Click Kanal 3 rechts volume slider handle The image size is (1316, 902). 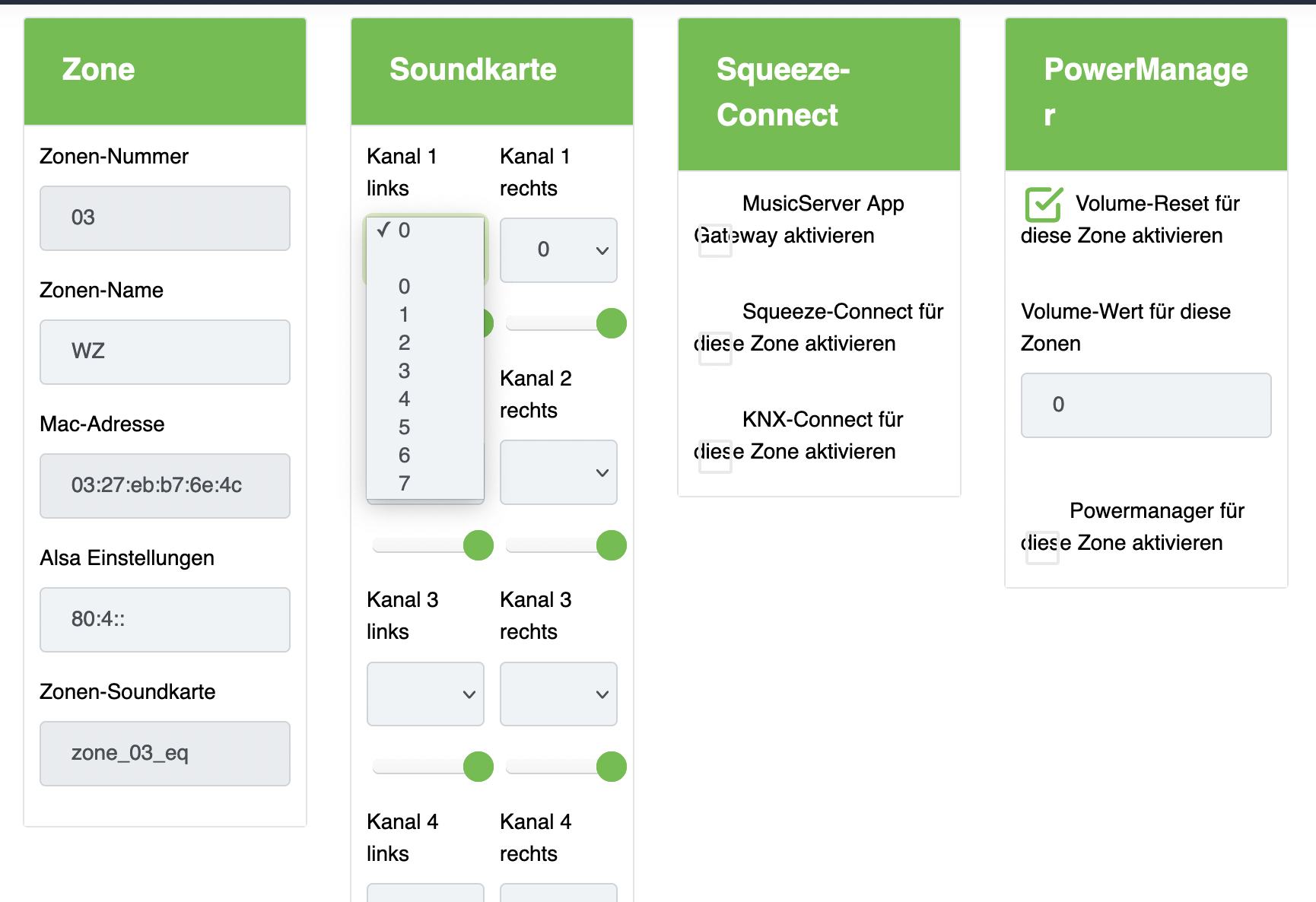point(611,767)
